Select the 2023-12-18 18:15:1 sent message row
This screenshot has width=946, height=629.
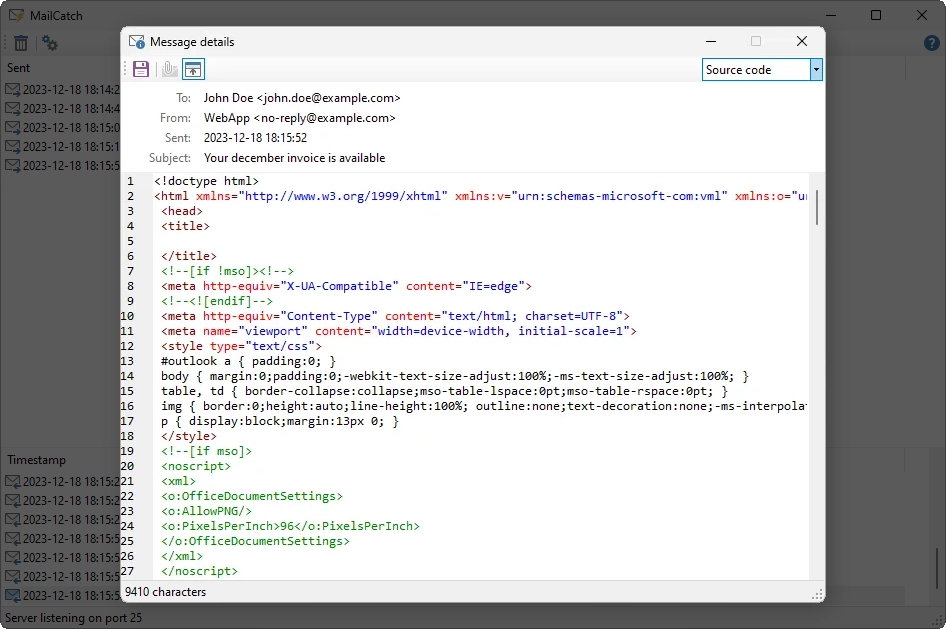pos(63,147)
